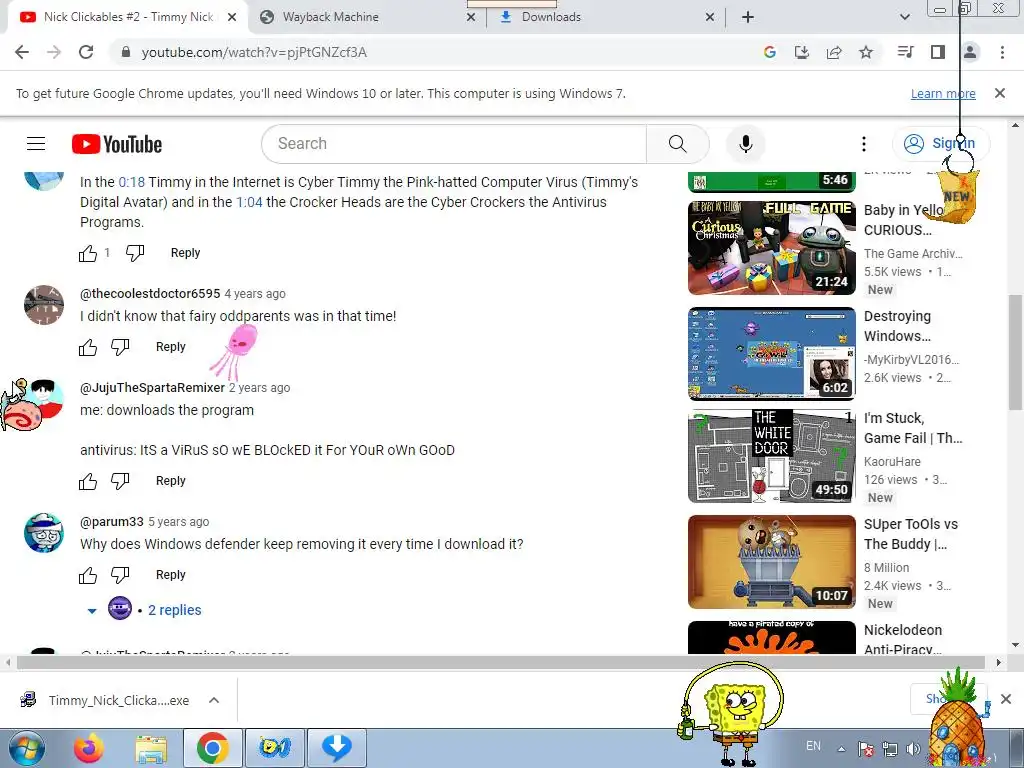
Task: Click the address bar URL
Action: (254, 52)
